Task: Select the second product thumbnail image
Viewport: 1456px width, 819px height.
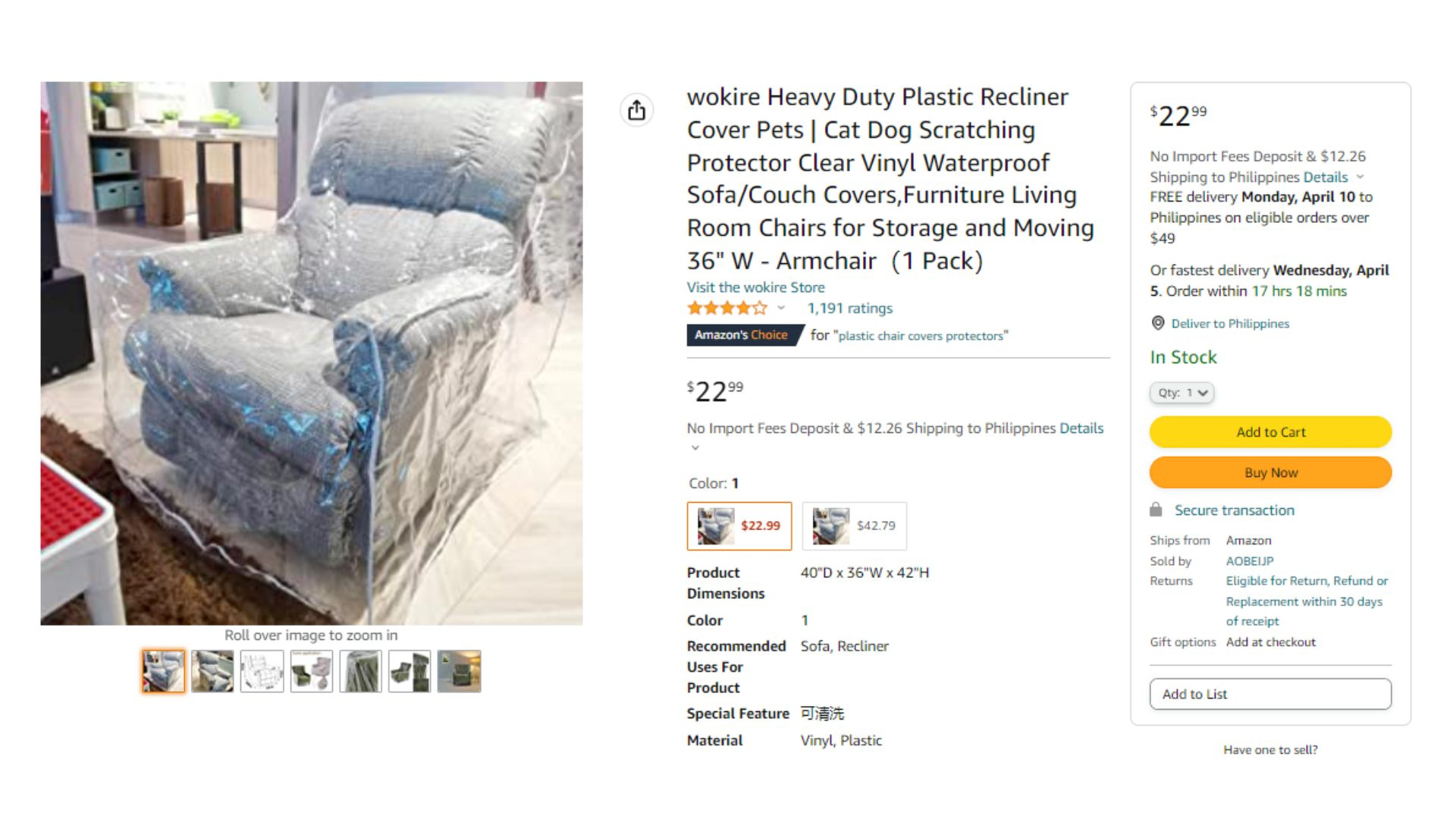Action: (x=212, y=671)
